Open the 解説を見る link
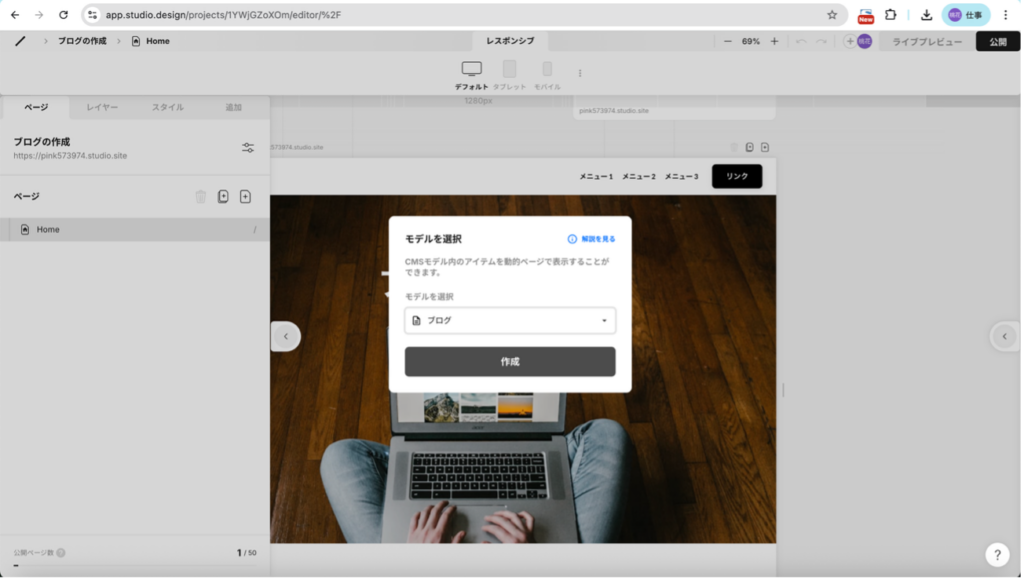The width and height of the screenshot is (1024, 580). point(592,239)
